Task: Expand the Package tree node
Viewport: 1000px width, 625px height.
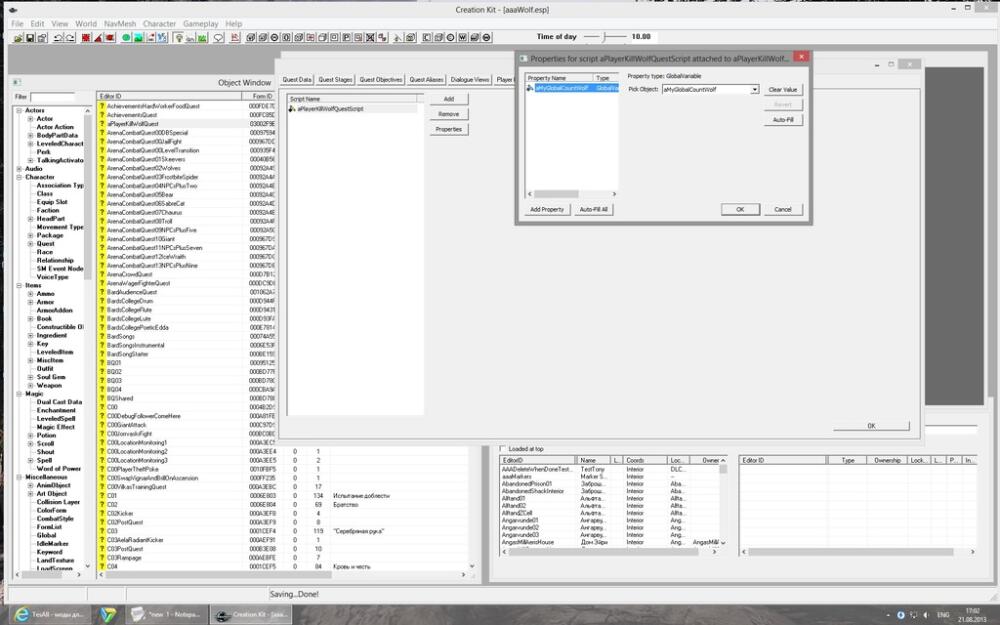Action: (30, 235)
